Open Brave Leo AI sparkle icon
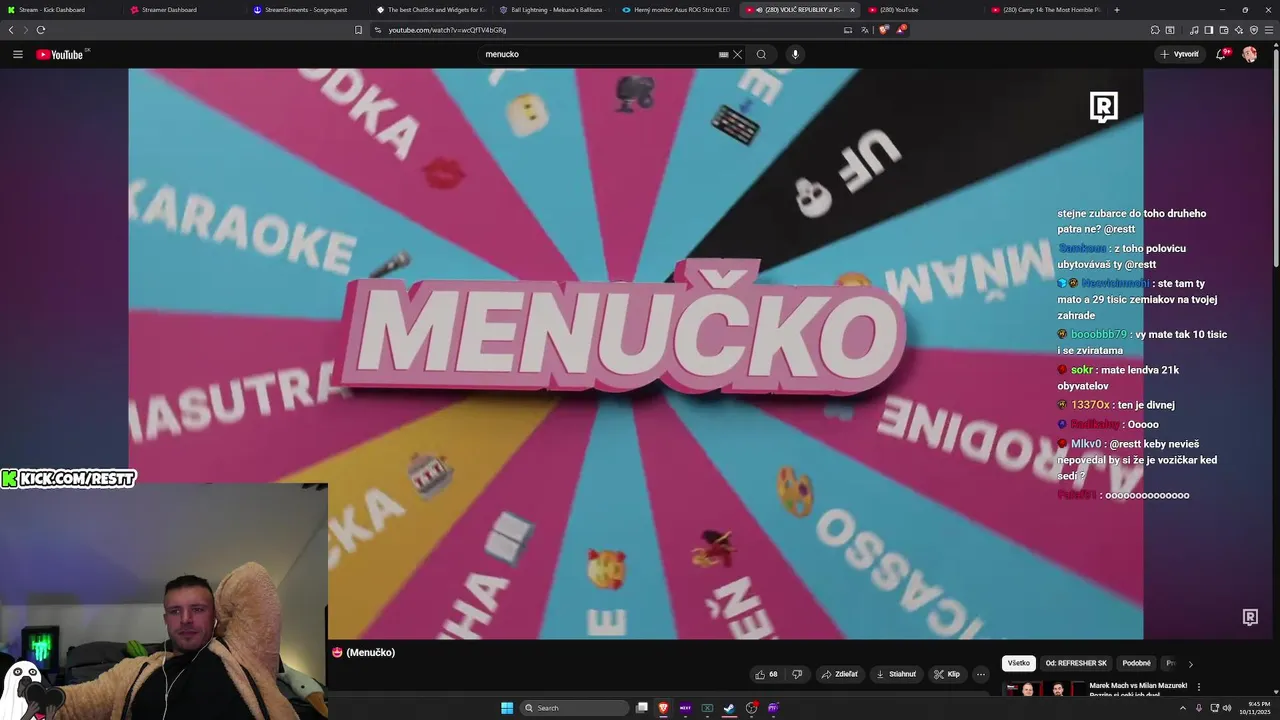This screenshot has height=720, width=1280. [1238, 30]
